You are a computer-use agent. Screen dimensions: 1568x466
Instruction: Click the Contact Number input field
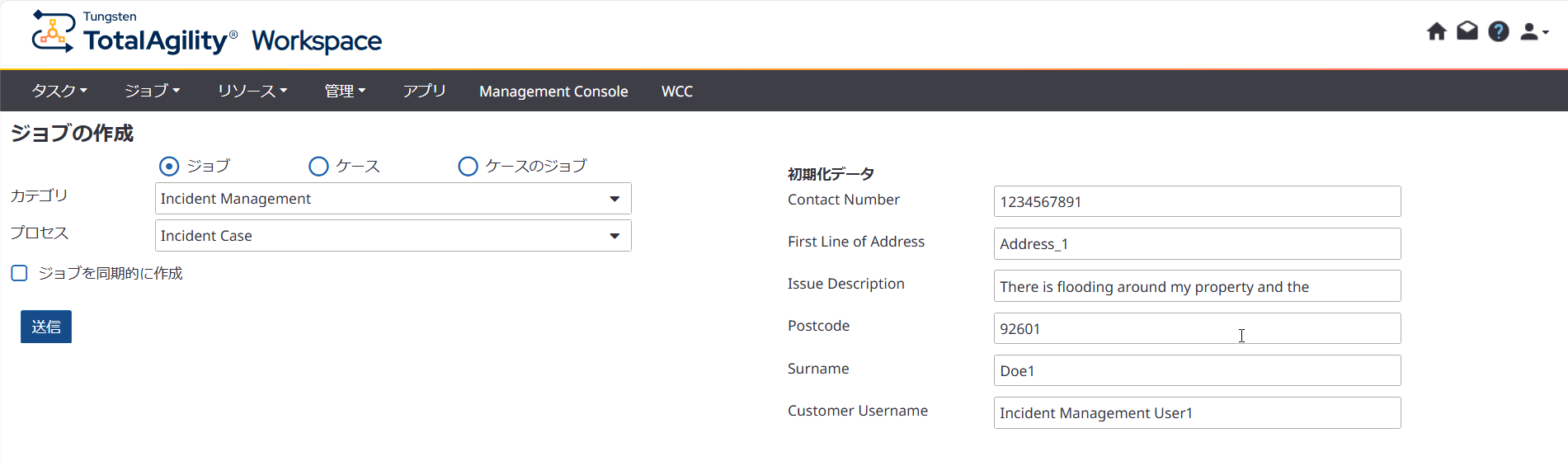(x=1196, y=202)
